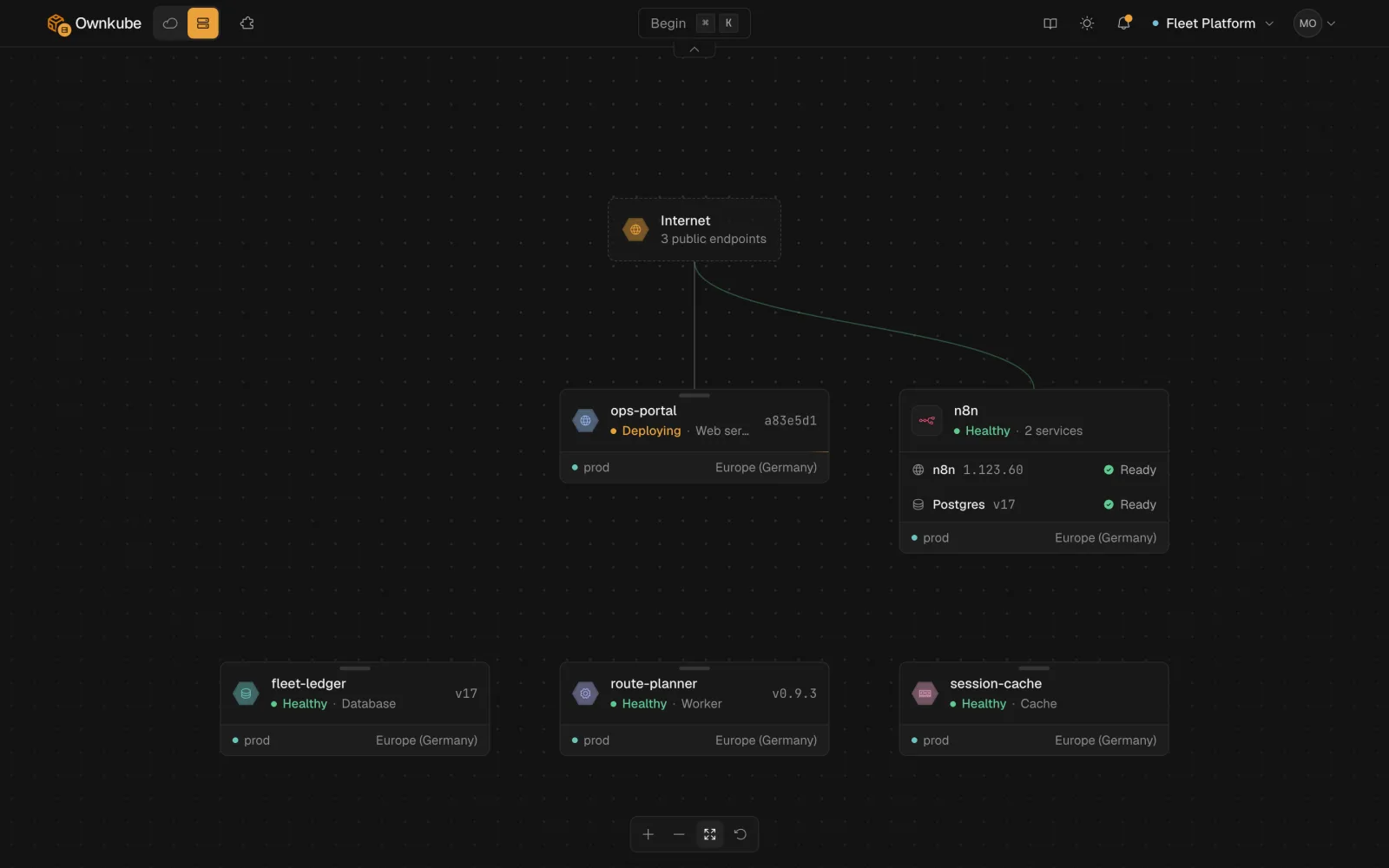This screenshot has width=1389, height=868.
Task: Open the fleet-ledger card title
Action: [x=308, y=684]
